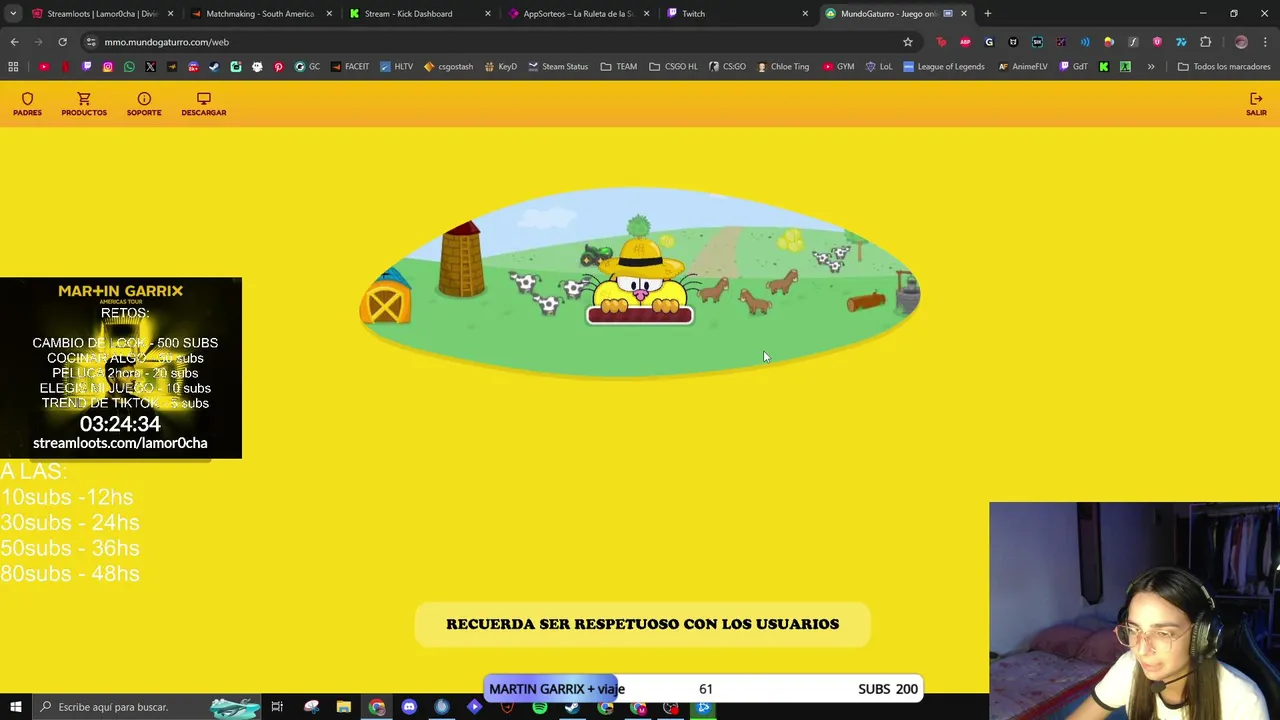1280x720 pixels.
Task: Open the HLTV bookmark
Action: [396, 67]
